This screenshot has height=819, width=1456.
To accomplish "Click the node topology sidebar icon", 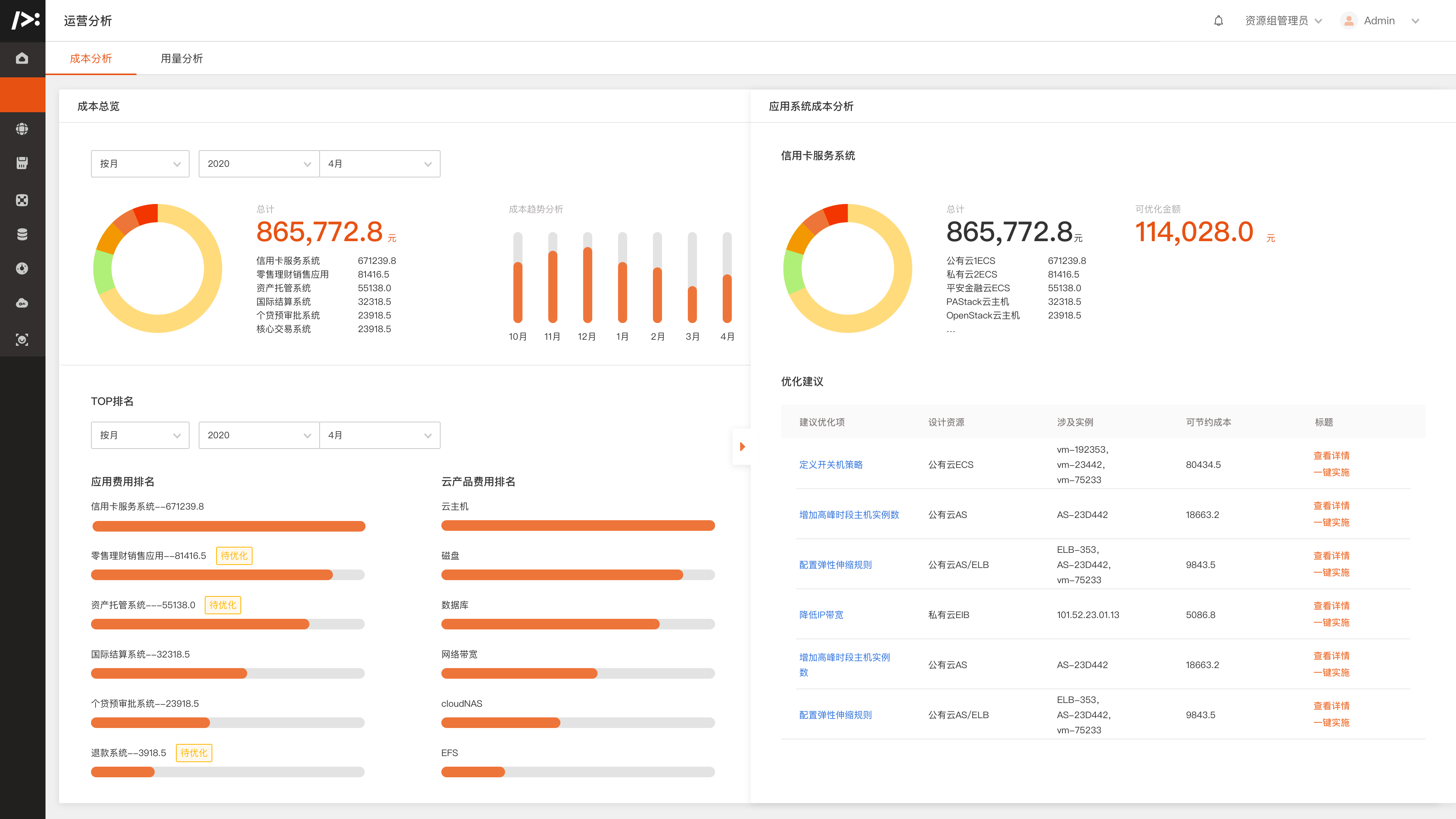I will tap(22, 199).
